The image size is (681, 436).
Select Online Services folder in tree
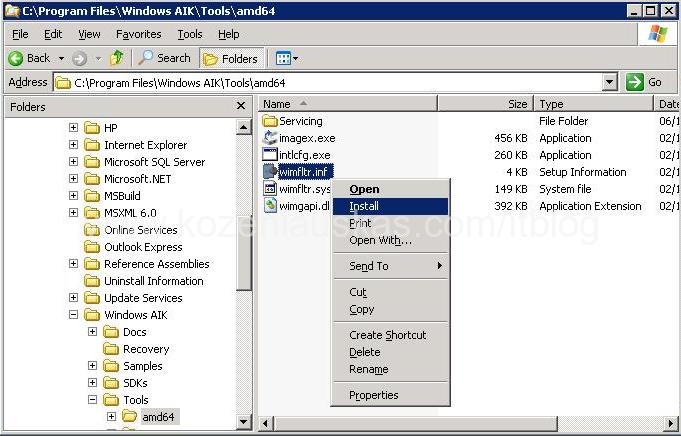(141, 230)
